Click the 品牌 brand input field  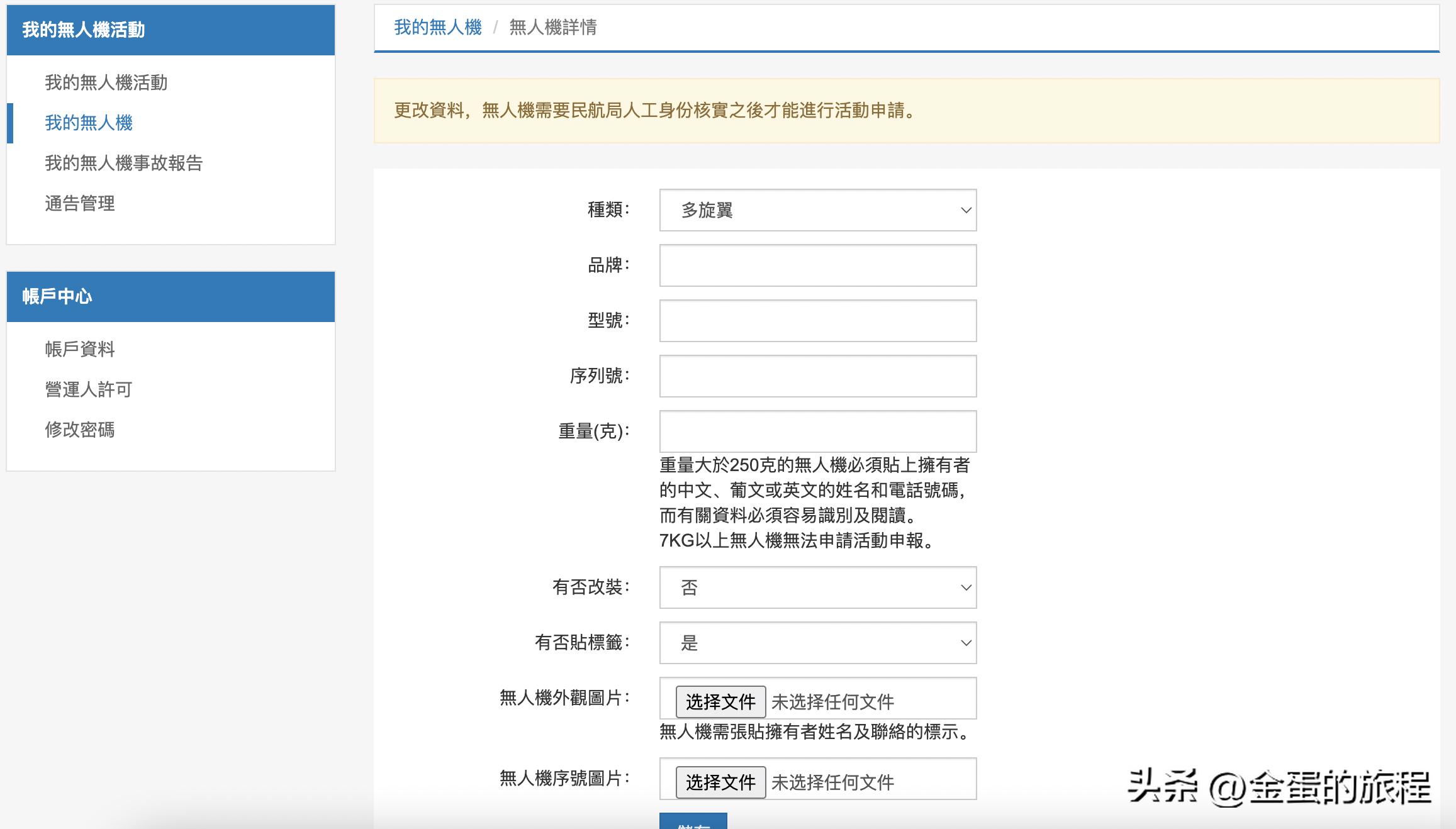tap(816, 265)
